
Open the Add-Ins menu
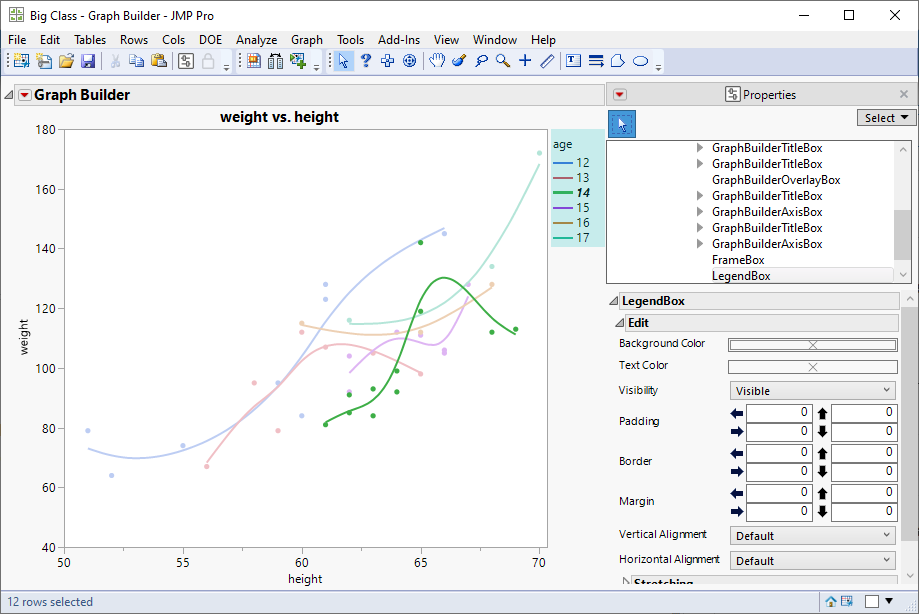[399, 40]
